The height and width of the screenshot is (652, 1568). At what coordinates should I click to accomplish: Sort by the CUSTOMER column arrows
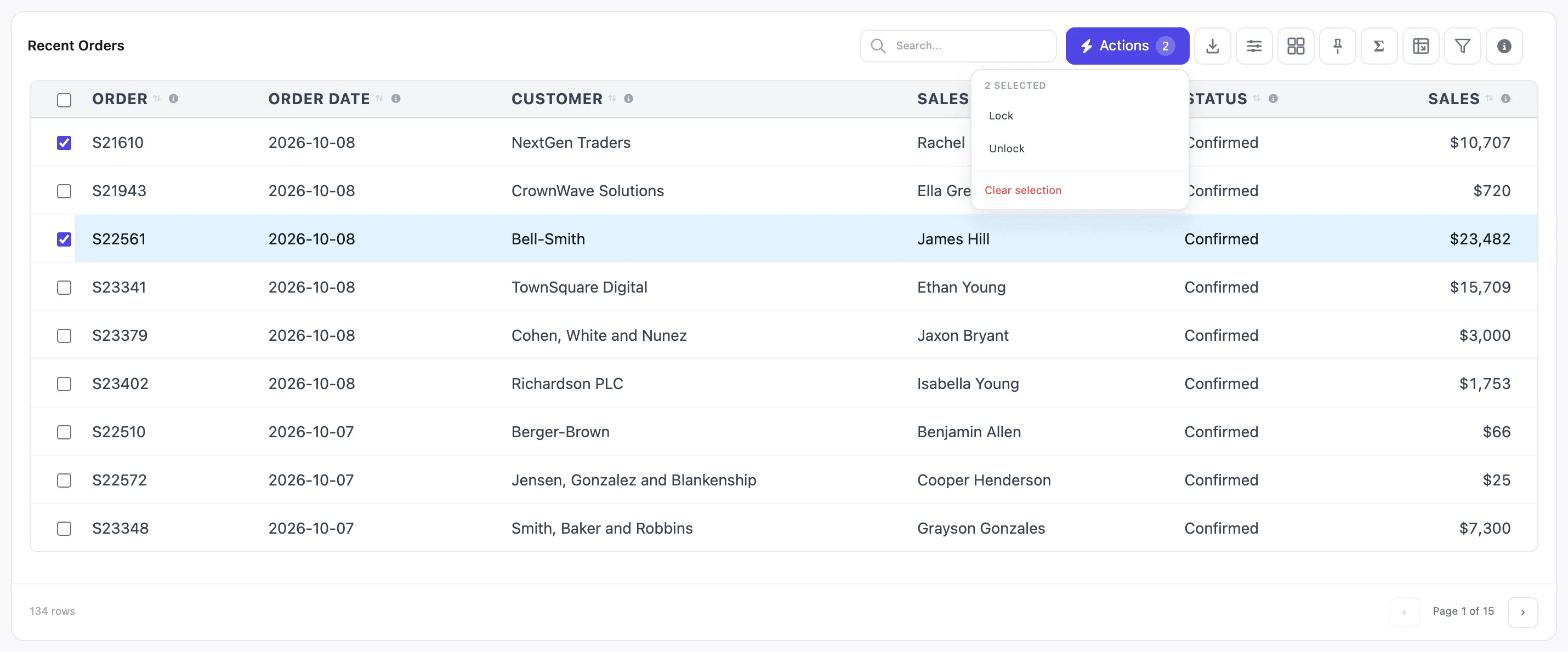coord(612,99)
